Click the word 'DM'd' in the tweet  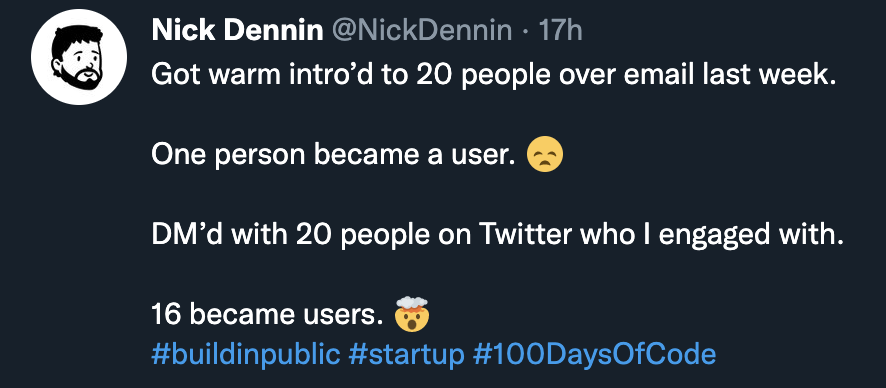(x=184, y=234)
